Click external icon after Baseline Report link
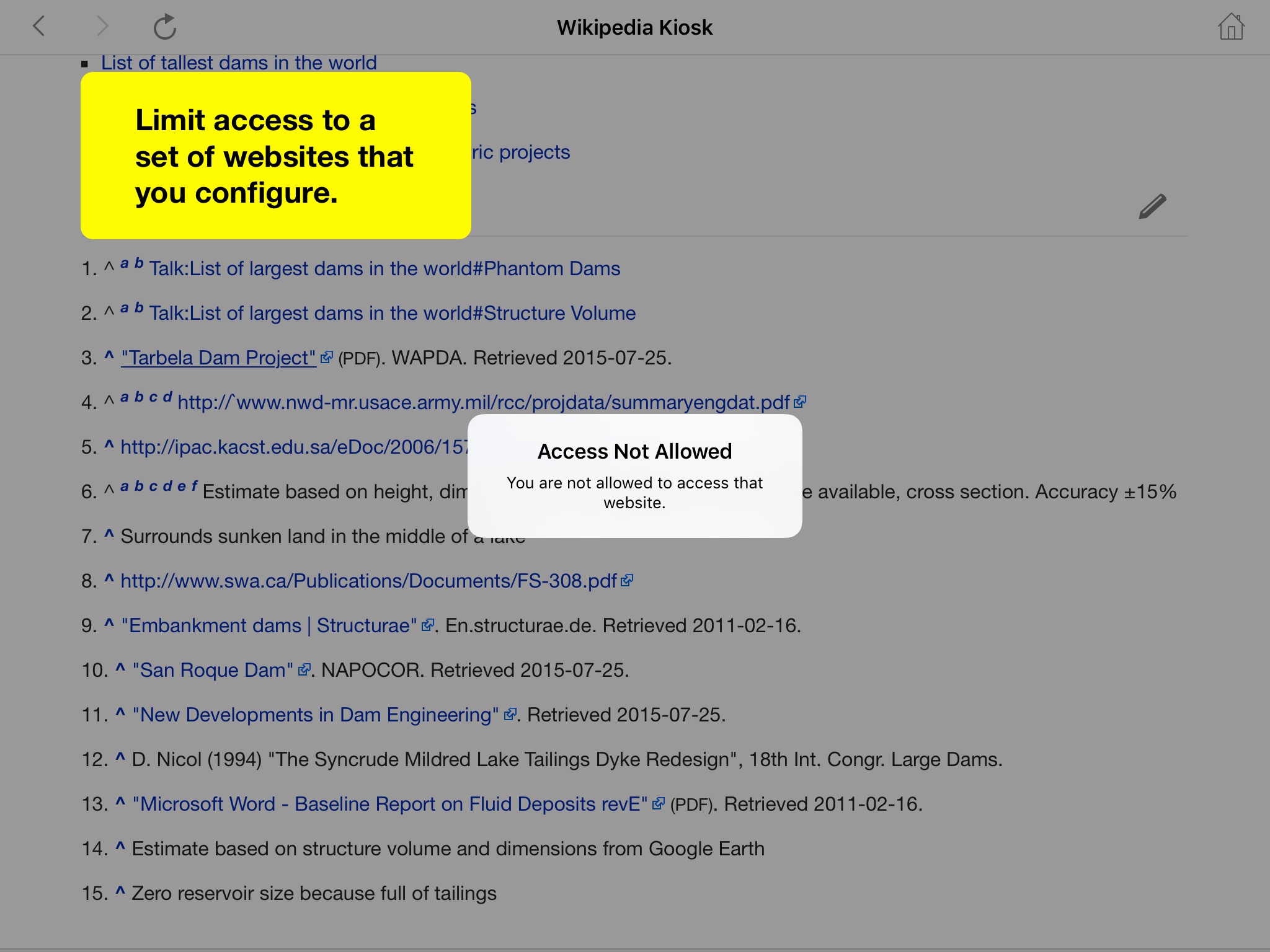 click(x=659, y=803)
